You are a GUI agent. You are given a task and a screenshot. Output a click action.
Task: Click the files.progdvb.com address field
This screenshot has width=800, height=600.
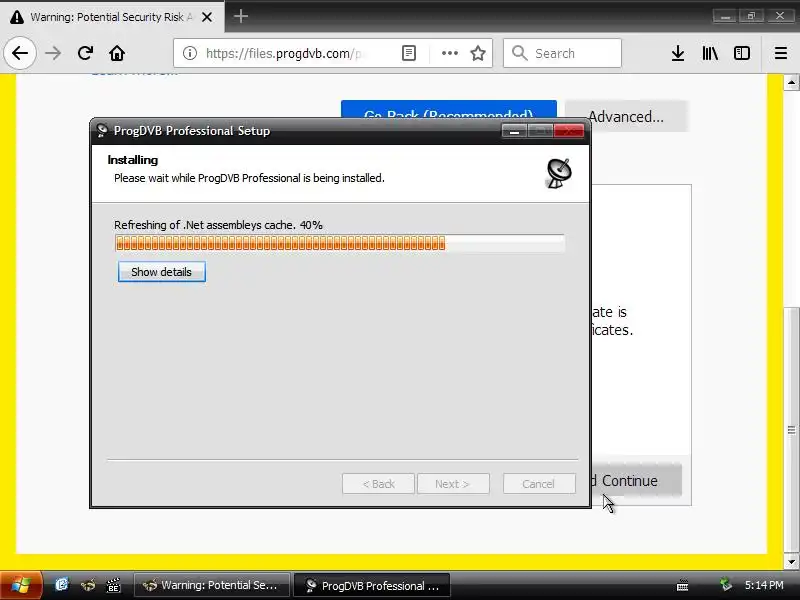(283, 53)
